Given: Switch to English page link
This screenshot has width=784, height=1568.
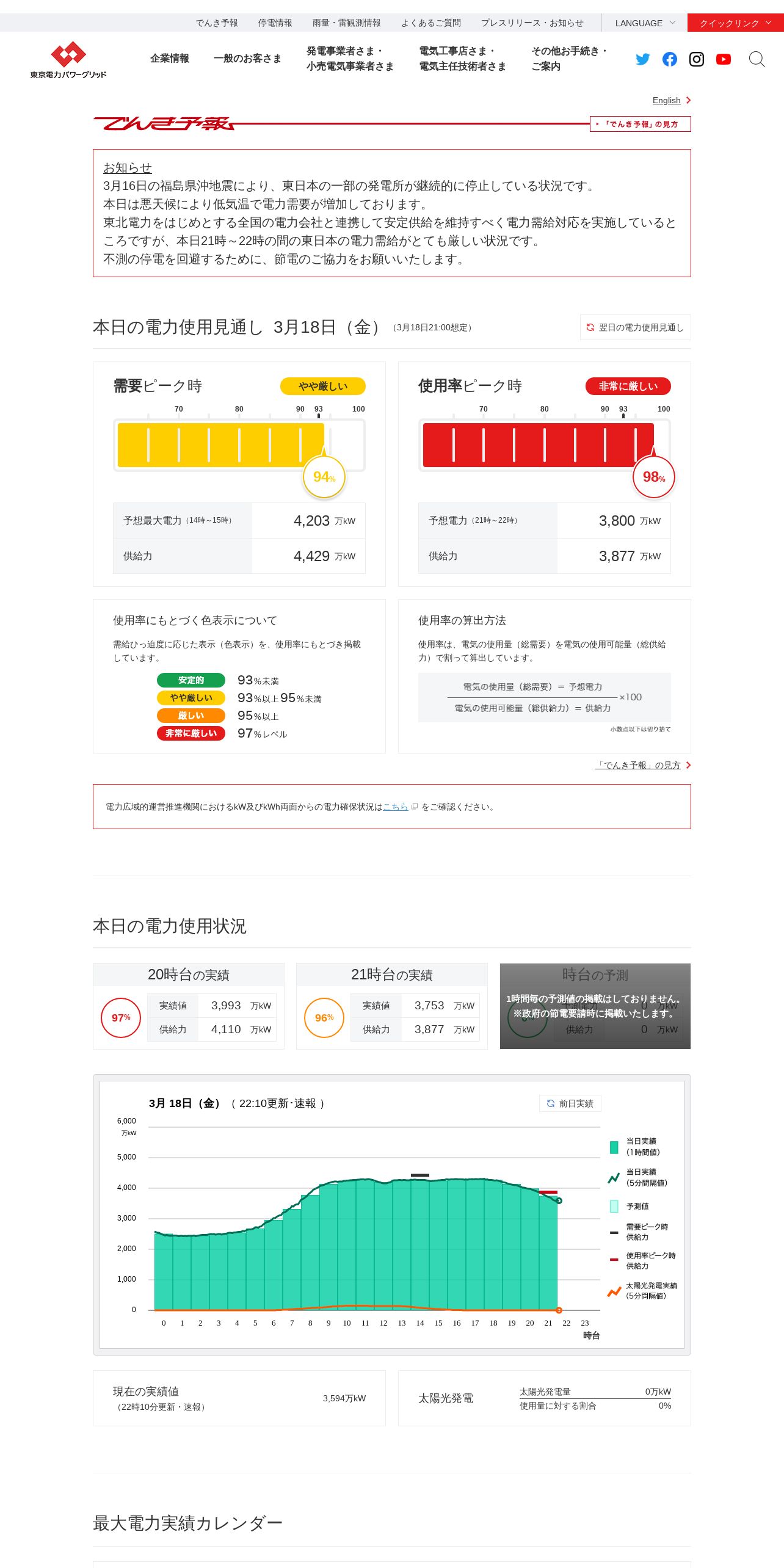Looking at the screenshot, I should [666, 100].
